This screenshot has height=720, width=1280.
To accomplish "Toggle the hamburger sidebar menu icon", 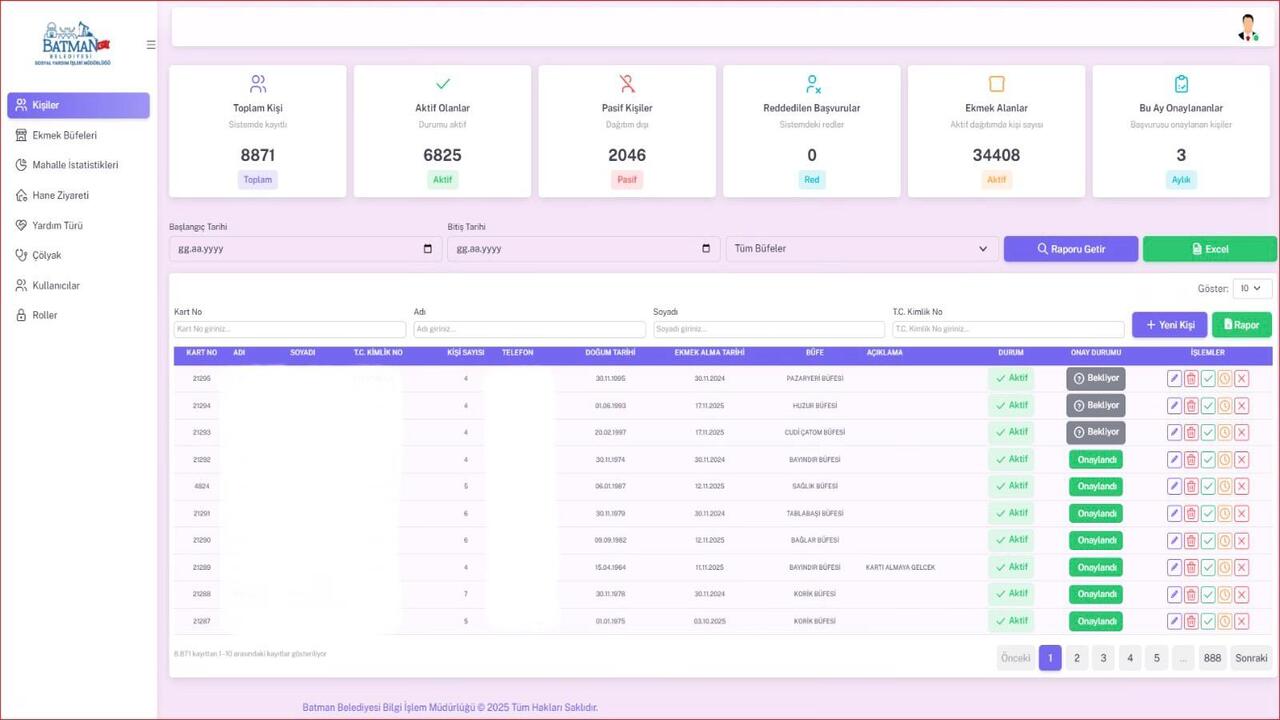I will tap(151, 44).
